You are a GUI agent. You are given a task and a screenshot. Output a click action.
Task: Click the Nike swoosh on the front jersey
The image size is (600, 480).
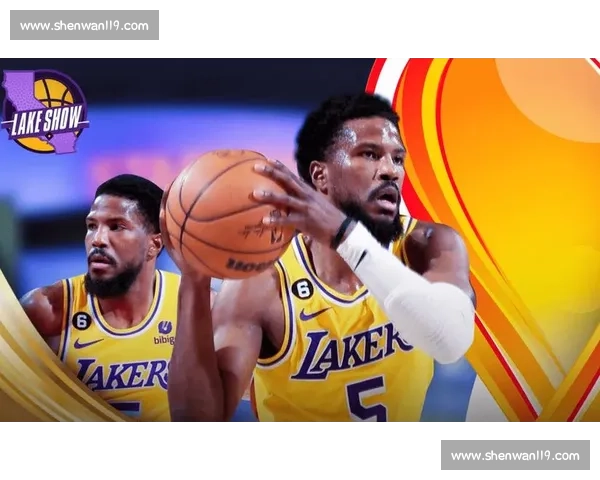pyautogui.click(x=315, y=313)
